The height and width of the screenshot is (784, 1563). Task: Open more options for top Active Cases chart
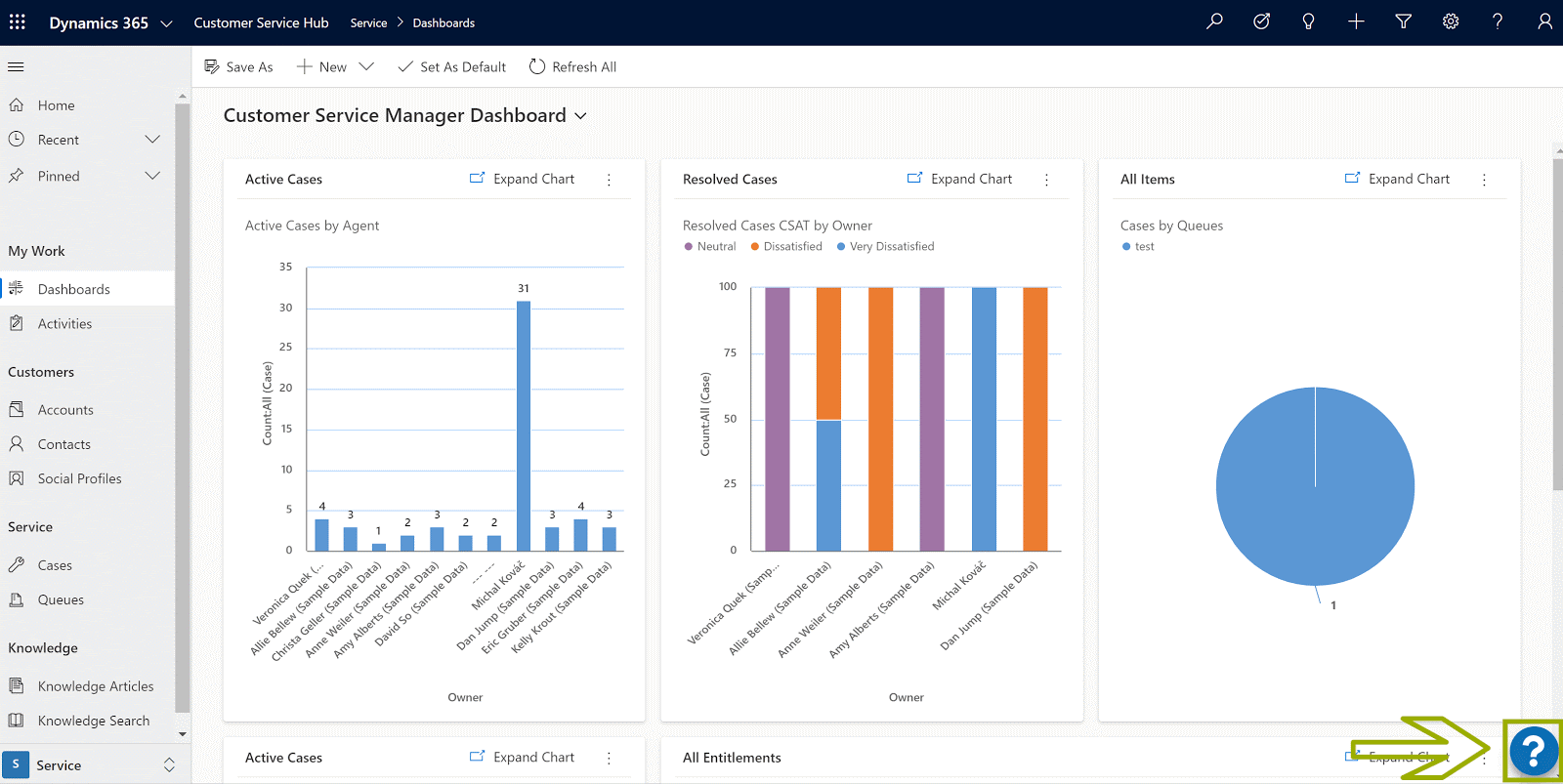point(609,180)
